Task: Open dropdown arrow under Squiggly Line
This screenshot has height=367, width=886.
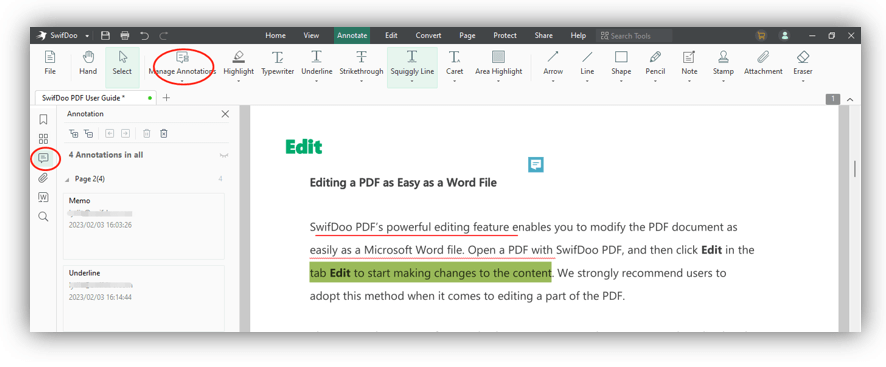Action: coord(412,81)
